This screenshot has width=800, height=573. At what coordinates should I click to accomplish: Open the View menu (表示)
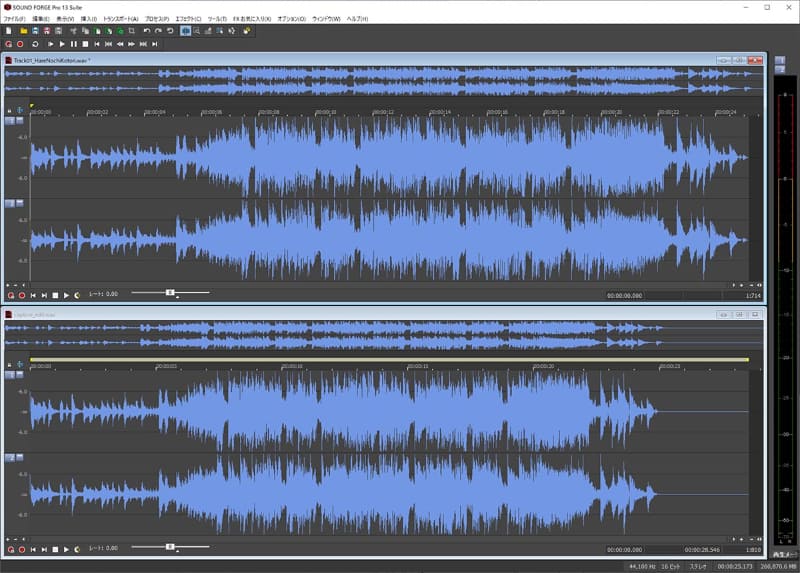(65, 19)
